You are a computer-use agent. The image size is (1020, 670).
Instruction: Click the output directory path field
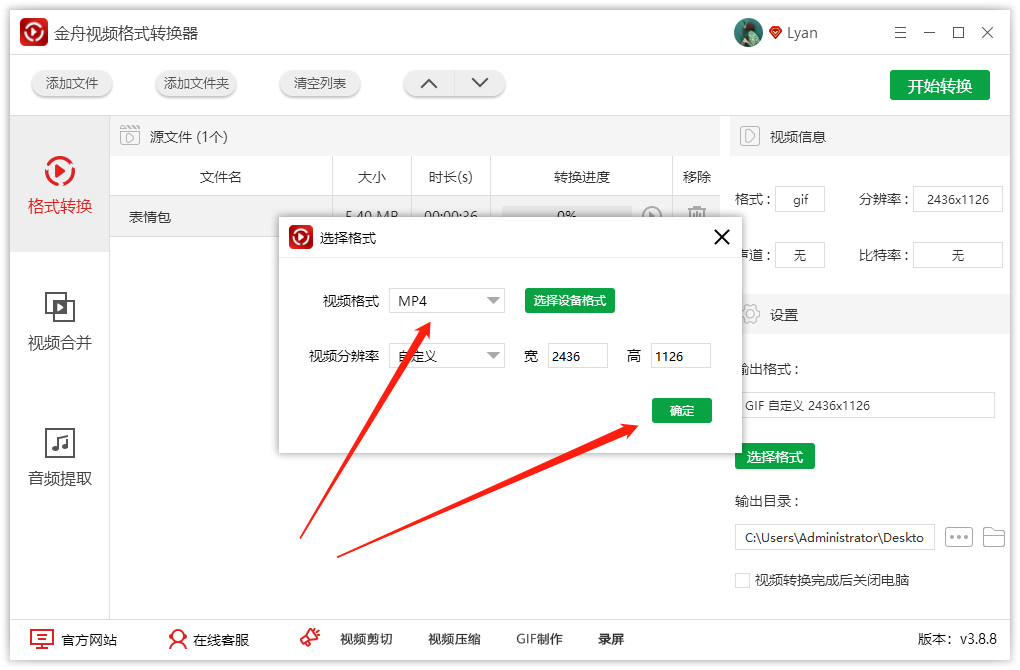(835, 537)
